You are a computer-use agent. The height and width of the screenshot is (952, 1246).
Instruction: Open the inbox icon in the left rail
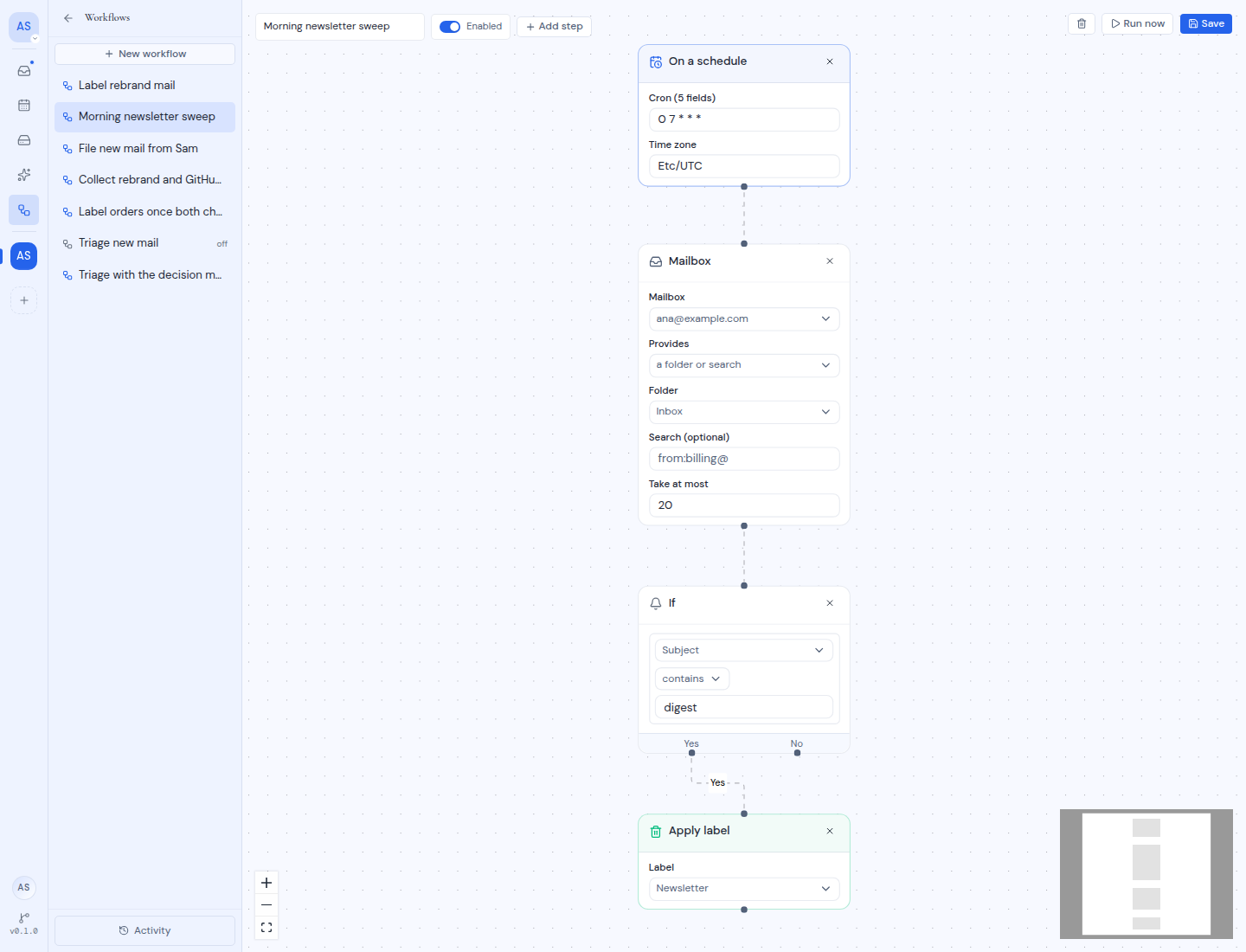pos(24,70)
